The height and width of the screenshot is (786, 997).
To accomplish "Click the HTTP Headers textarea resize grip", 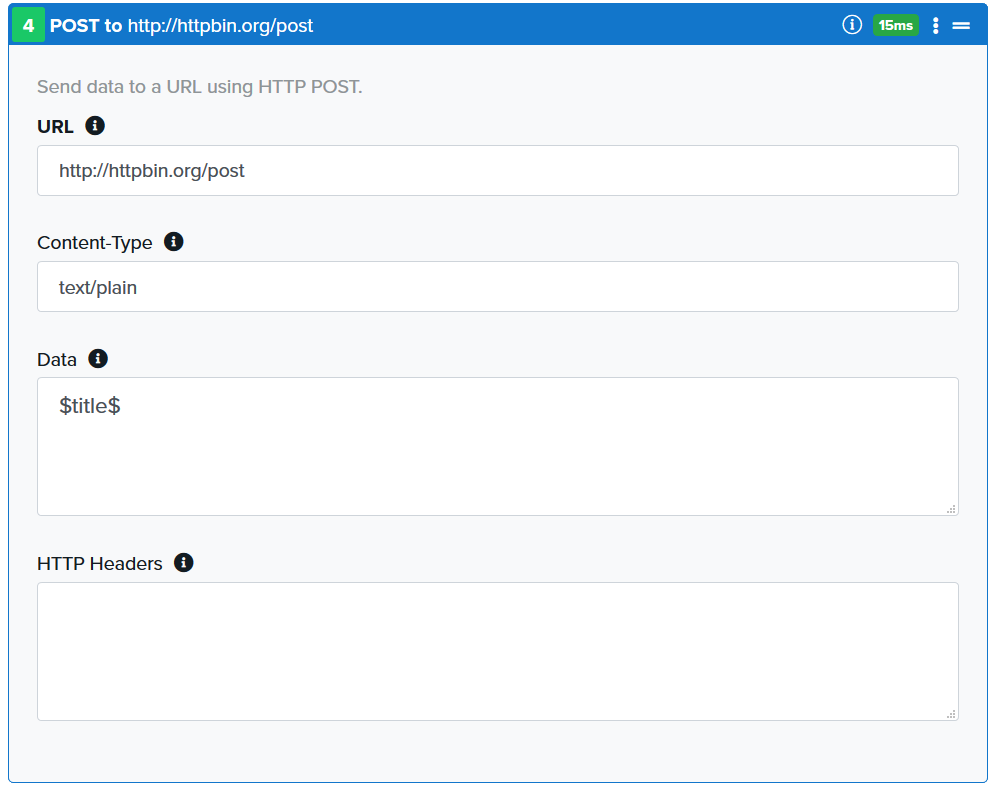I will [951, 714].
